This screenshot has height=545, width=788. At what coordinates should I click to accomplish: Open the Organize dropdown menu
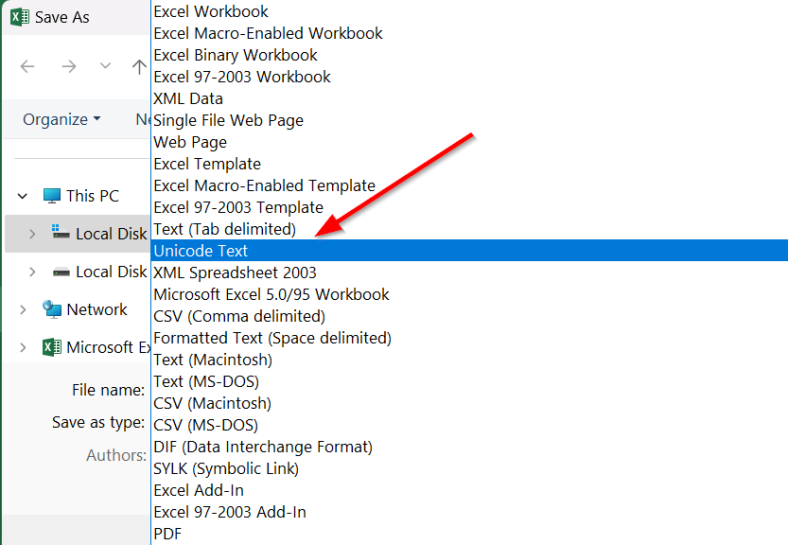[x=61, y=119]
